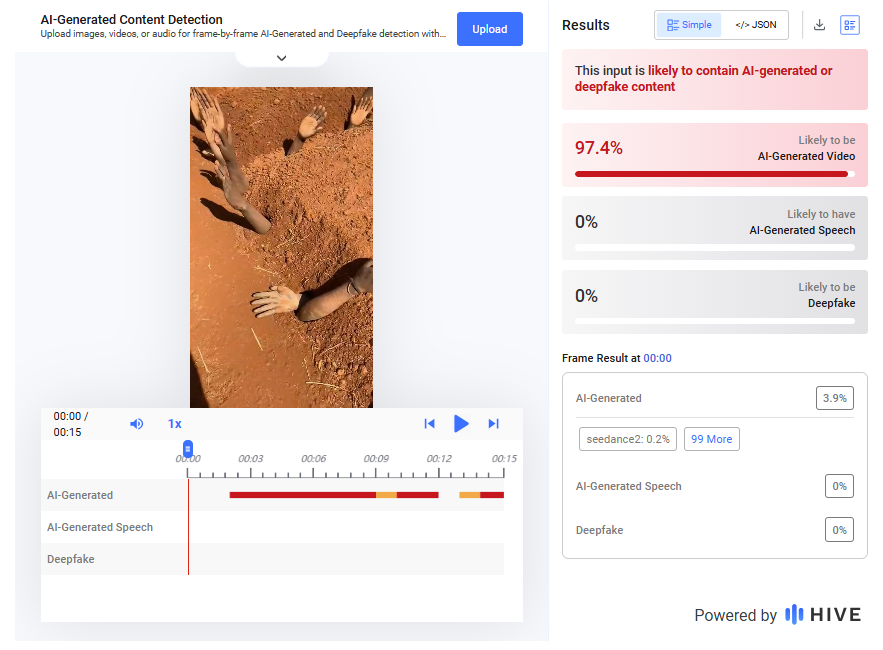
Task: Play the video
Action: coord(461,424)
